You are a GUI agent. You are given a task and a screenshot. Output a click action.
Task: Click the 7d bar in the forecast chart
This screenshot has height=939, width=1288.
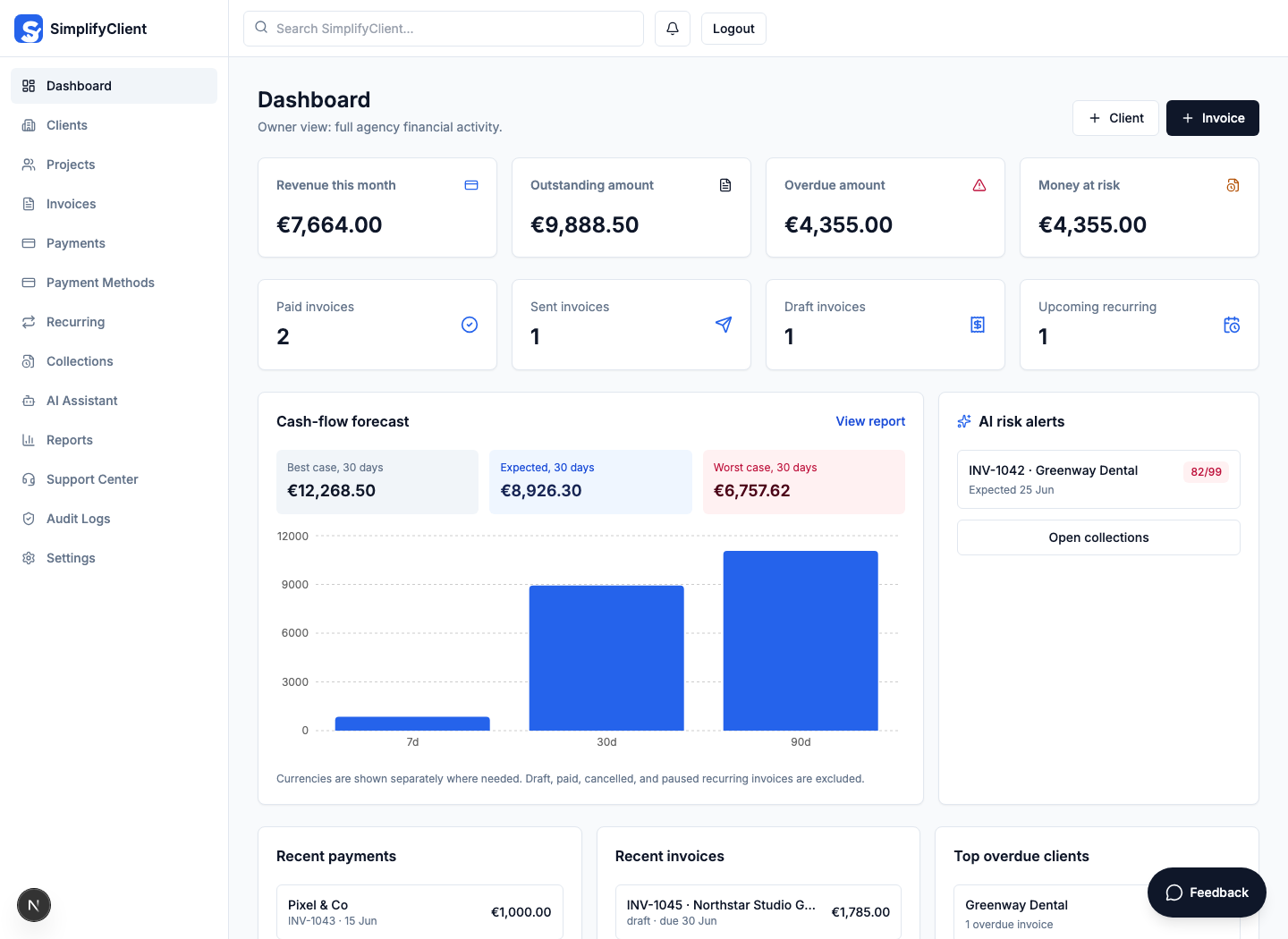pyautogui.click(x=412, y=723)
